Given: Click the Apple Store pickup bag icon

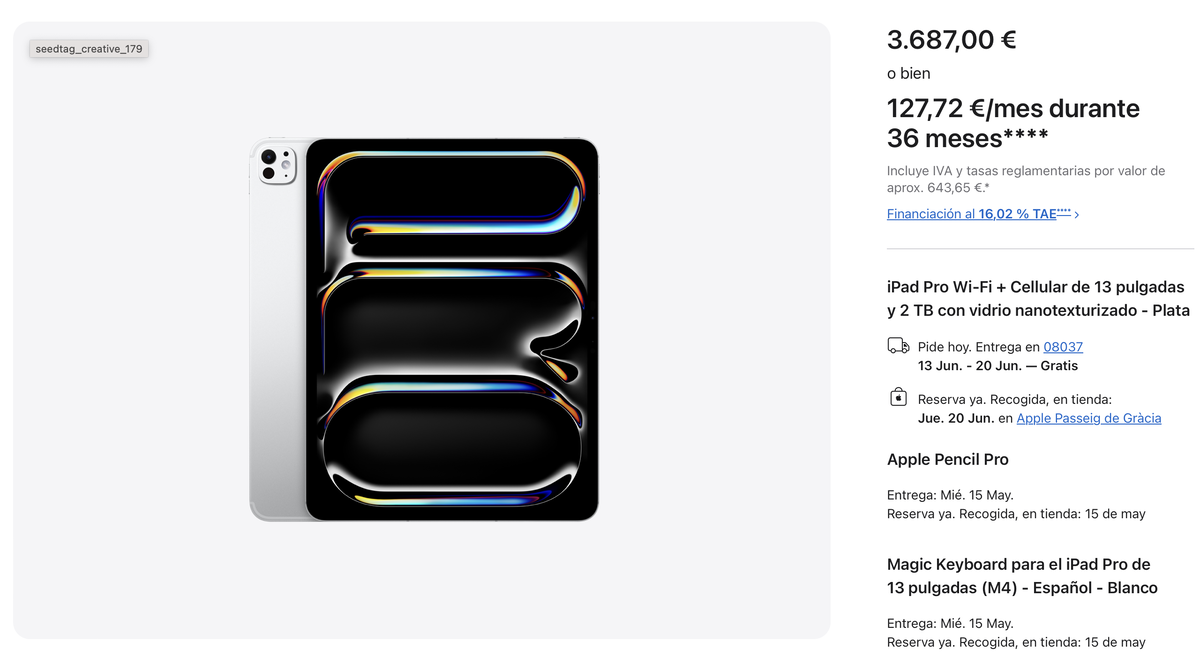Looking at the screenshot, I should 897,396.
